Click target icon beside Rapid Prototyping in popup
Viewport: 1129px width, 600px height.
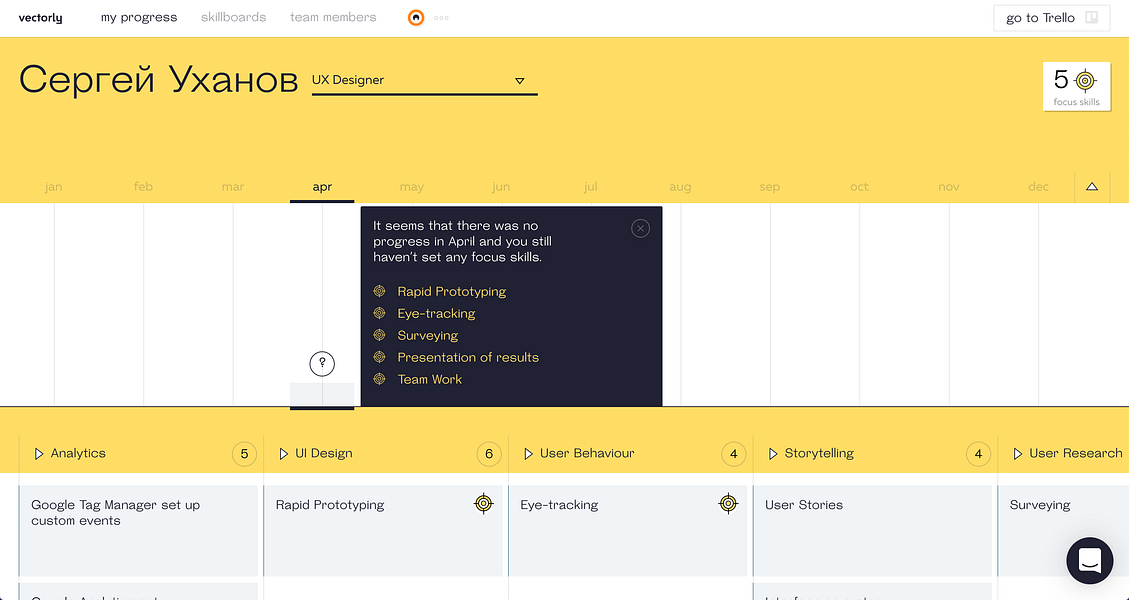(379, 291)
